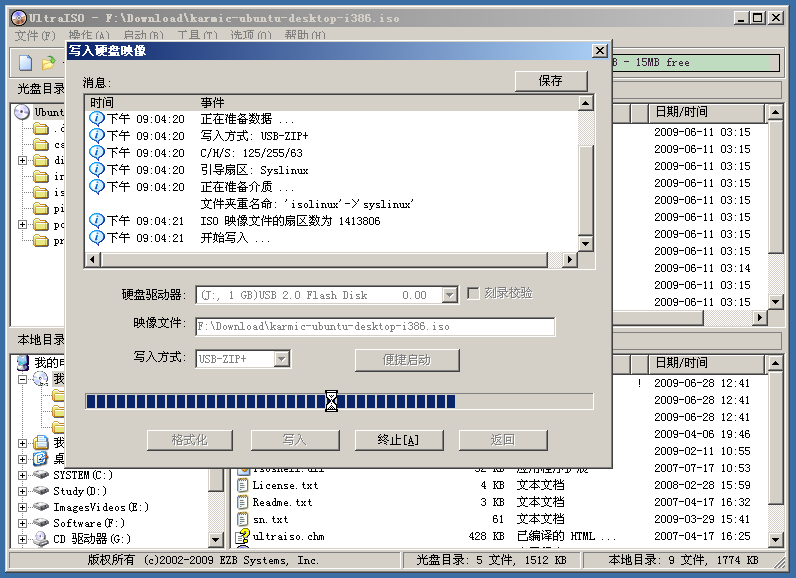Open the 工具(T) menu
This screenshot has height=578, width=796.
[x=197, y=36]
